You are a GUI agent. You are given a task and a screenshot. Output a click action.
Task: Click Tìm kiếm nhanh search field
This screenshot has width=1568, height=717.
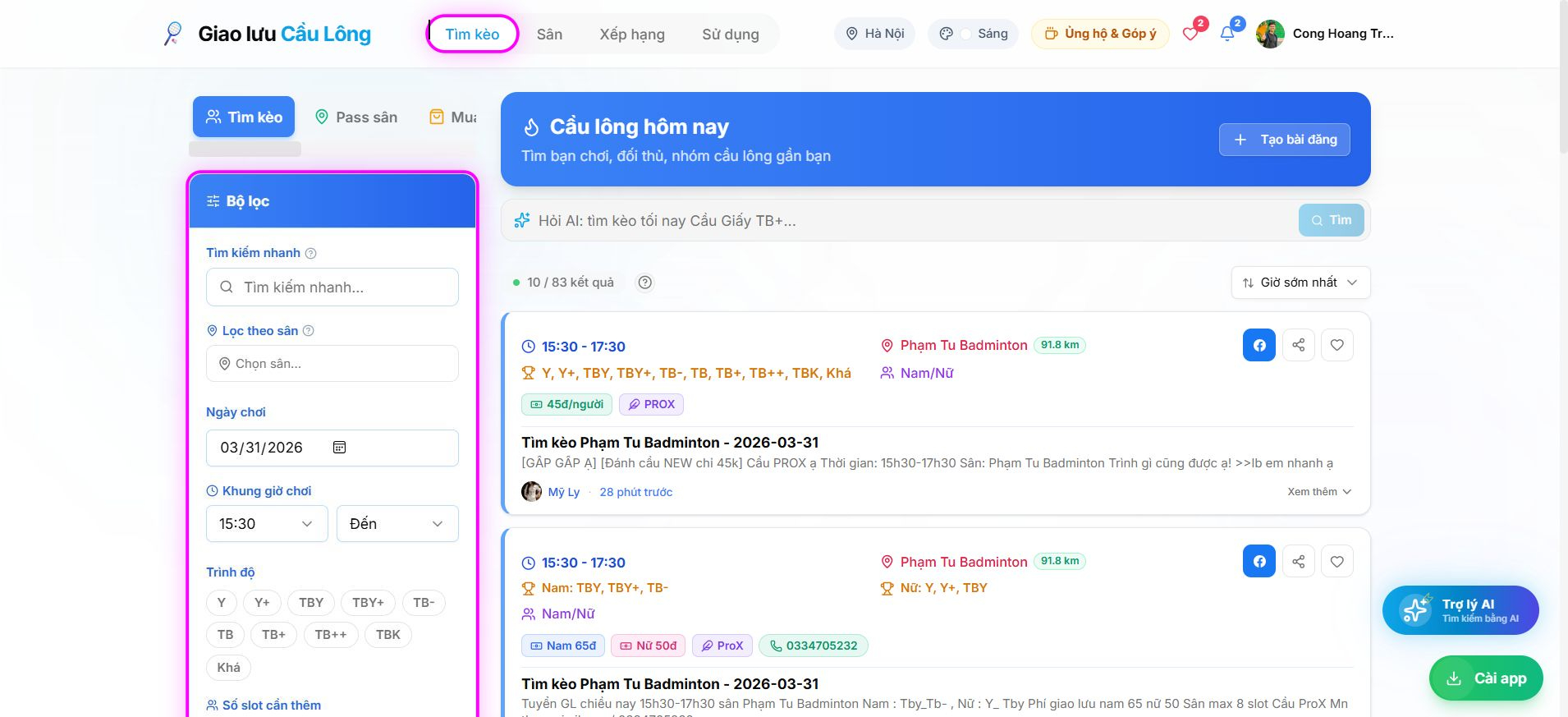point(332,287)
